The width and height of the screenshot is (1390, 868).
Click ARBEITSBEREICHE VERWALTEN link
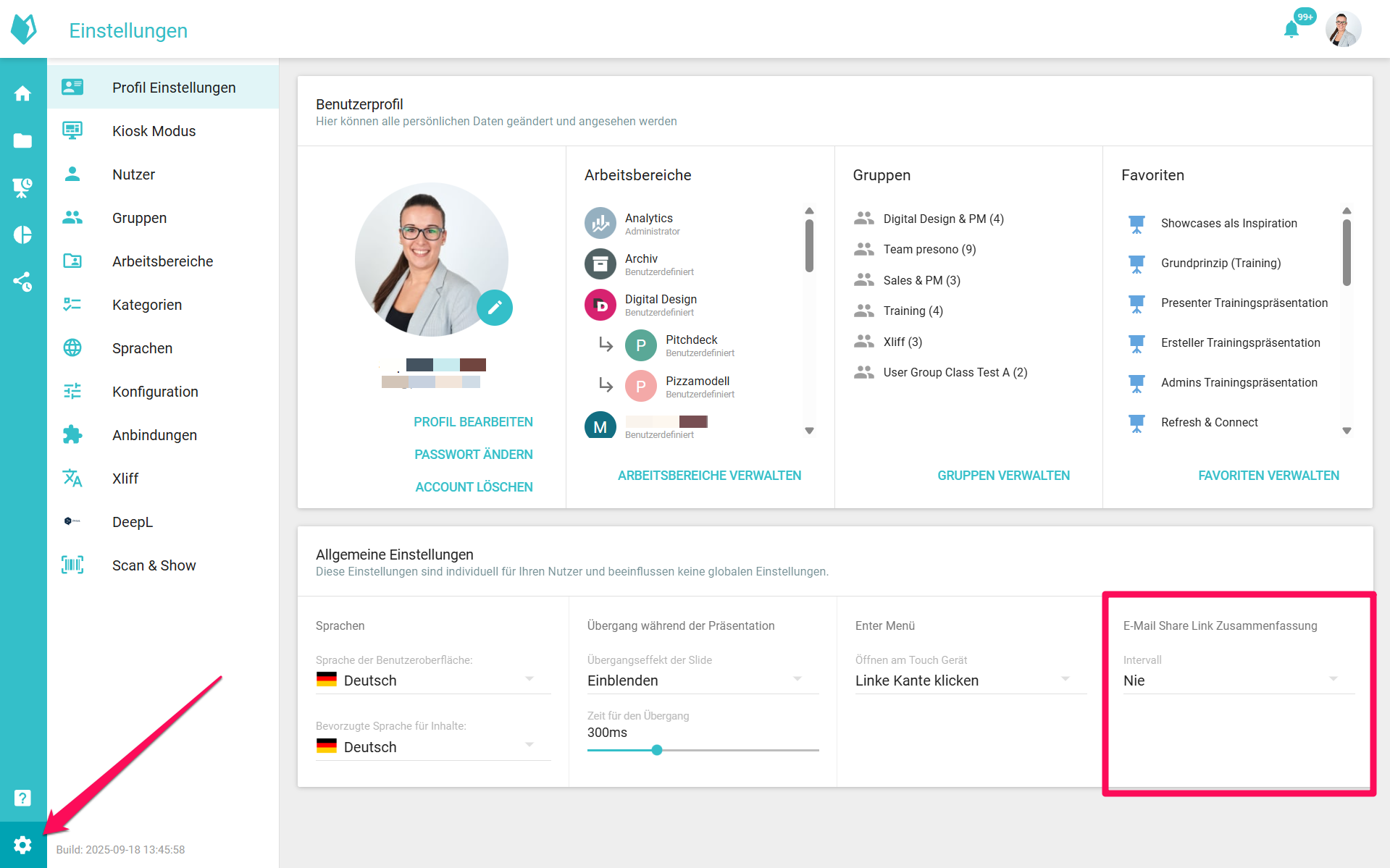709,476
